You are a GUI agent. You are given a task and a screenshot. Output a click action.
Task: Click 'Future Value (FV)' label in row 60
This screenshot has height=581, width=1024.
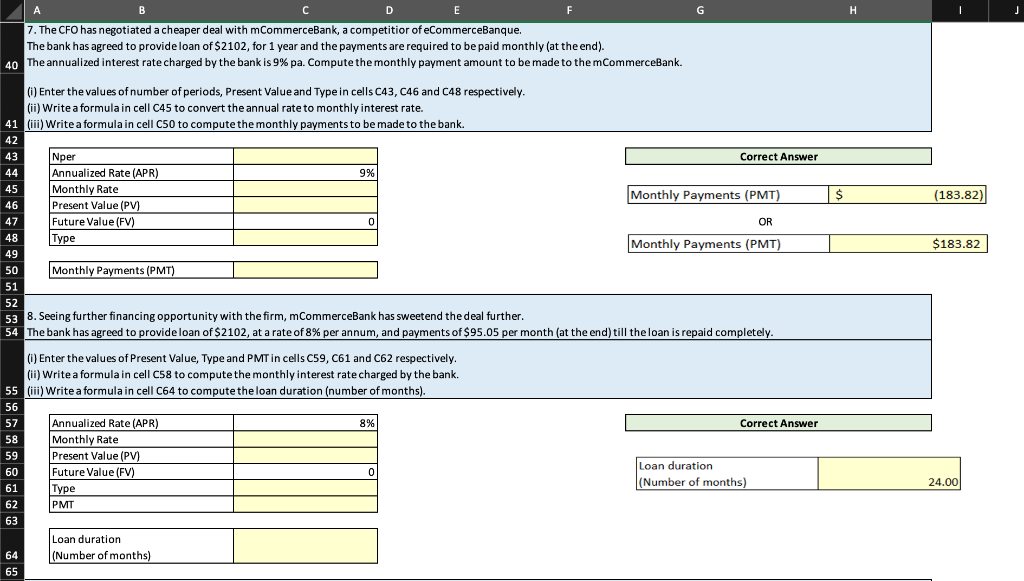(x=141, y=472)
